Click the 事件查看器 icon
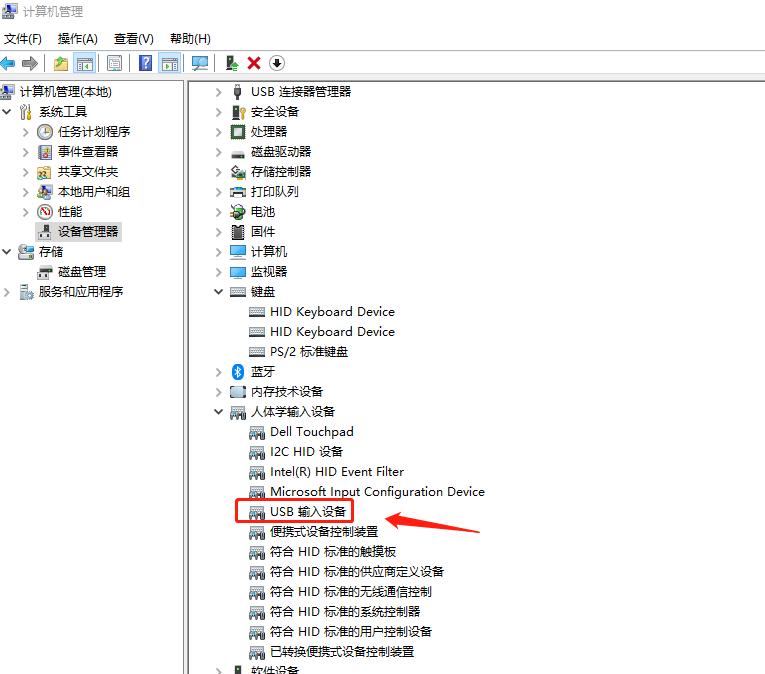This screenshot has height=674, width=765. (x=44, y=152)
